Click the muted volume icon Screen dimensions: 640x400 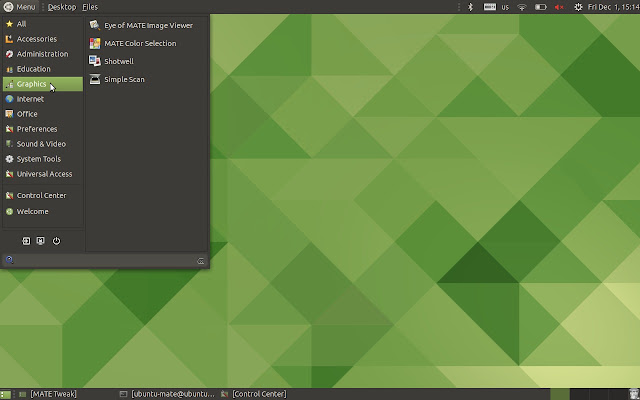point(559,7)
